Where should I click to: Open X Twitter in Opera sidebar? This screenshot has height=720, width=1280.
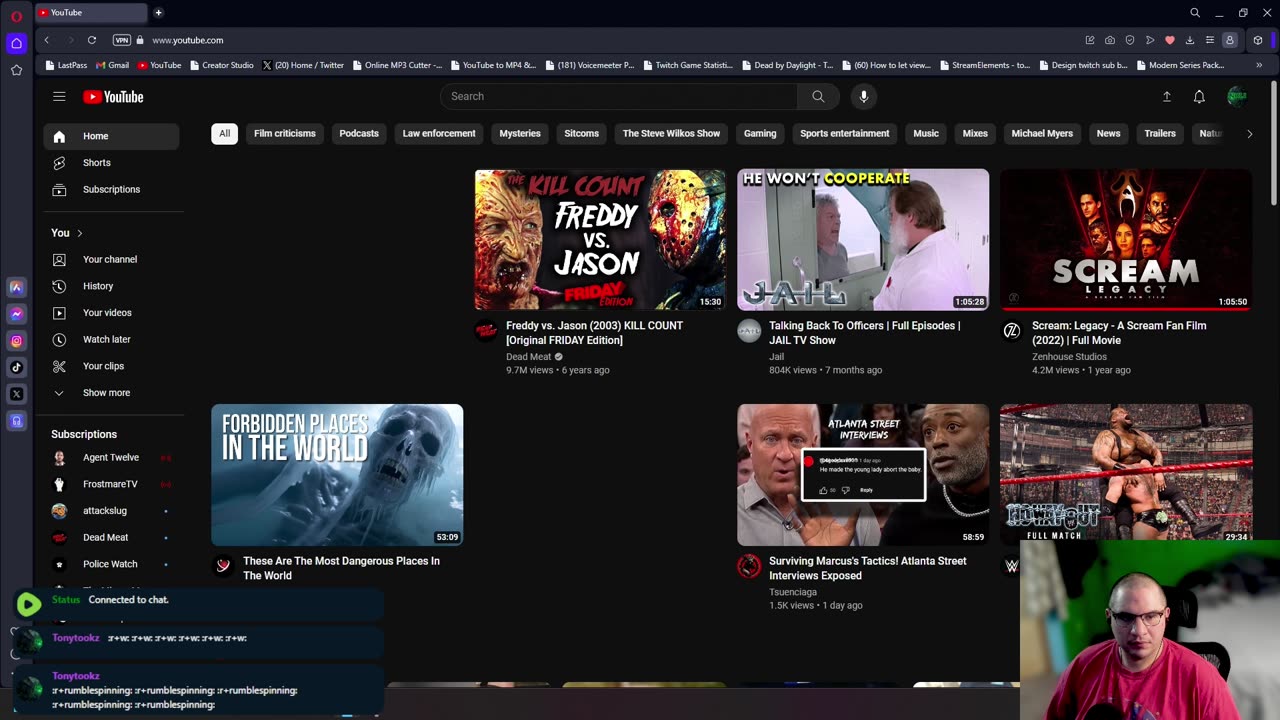click(x=16, y=394)
